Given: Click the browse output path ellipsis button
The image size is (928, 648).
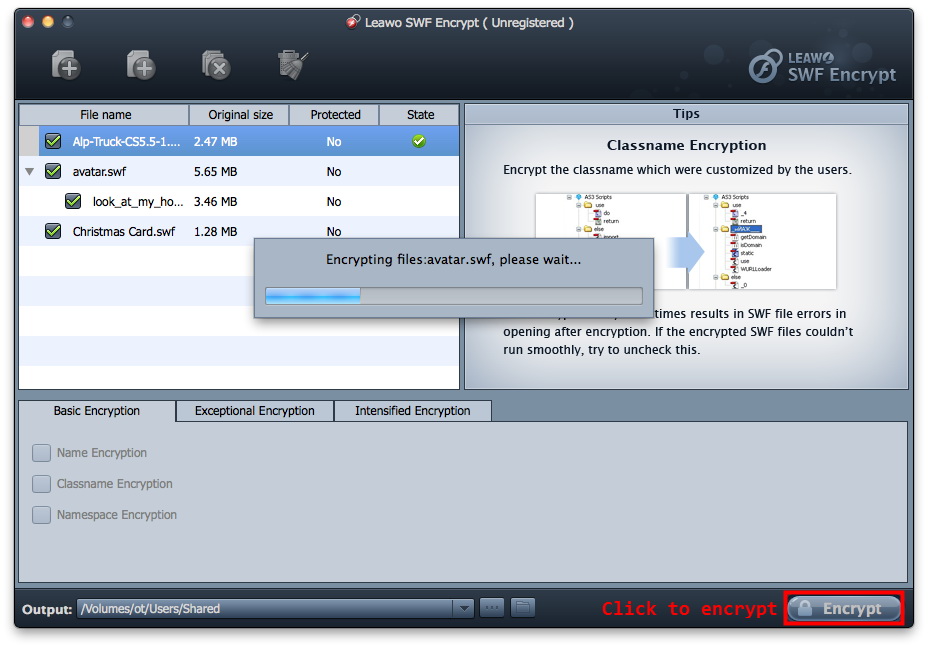Looking at the screenshot, I should (492, 608).
